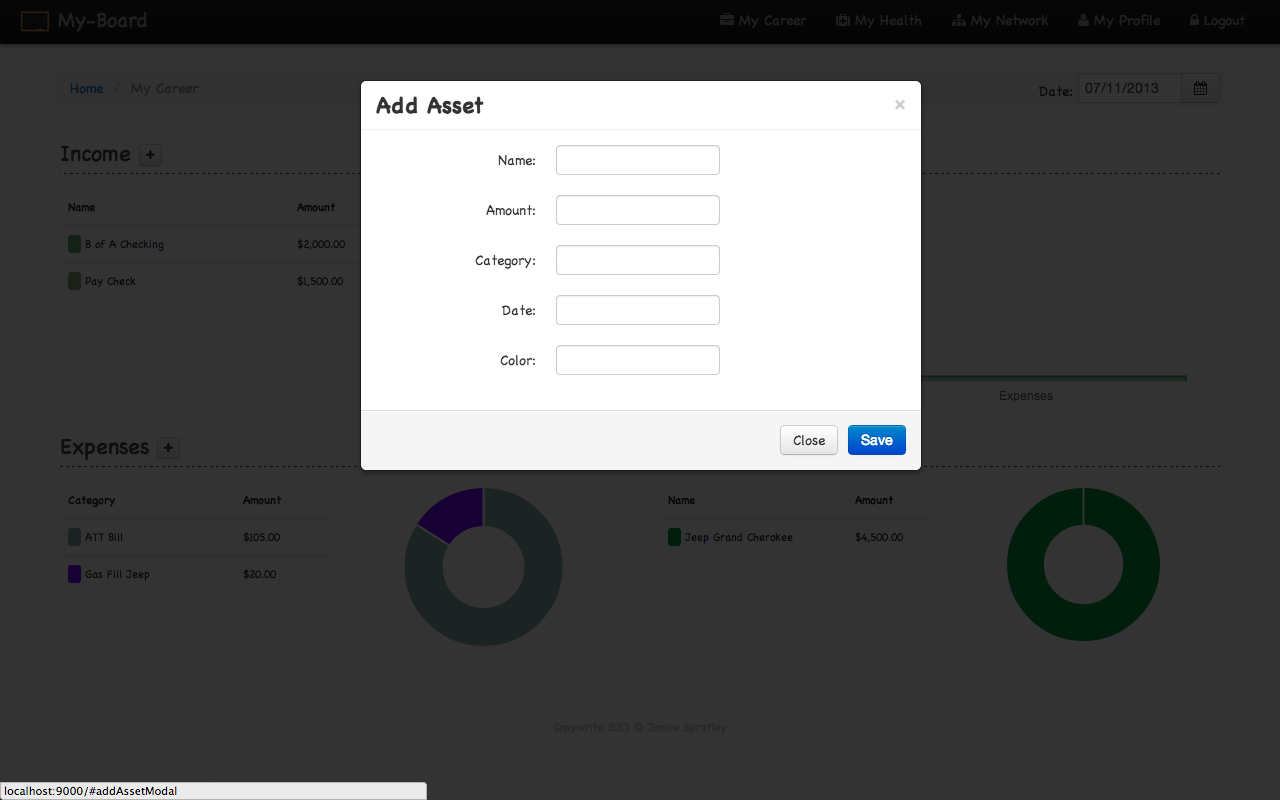This screenshot has width=1280, height=800.
Task: Click the Jeep Grand Cherokee color swatch
Action: pyautogui.click(x=674, y=537)
